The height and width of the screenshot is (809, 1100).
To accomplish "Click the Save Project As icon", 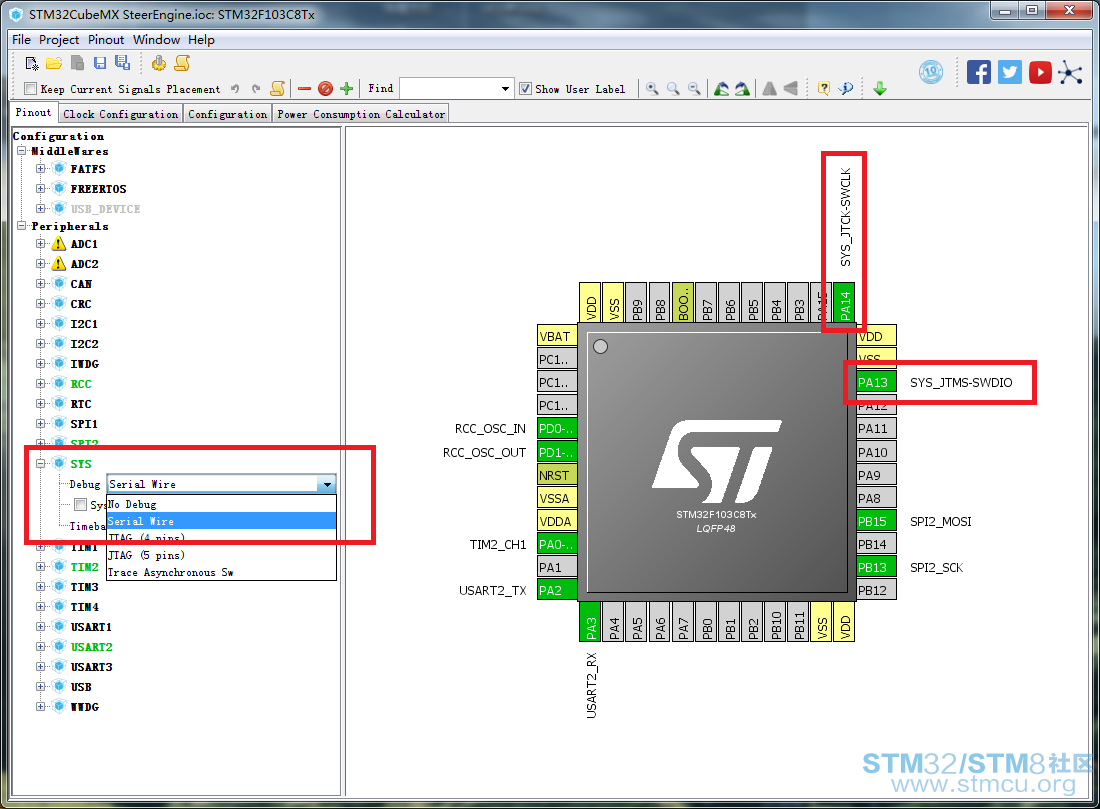I will click(123, 63).
